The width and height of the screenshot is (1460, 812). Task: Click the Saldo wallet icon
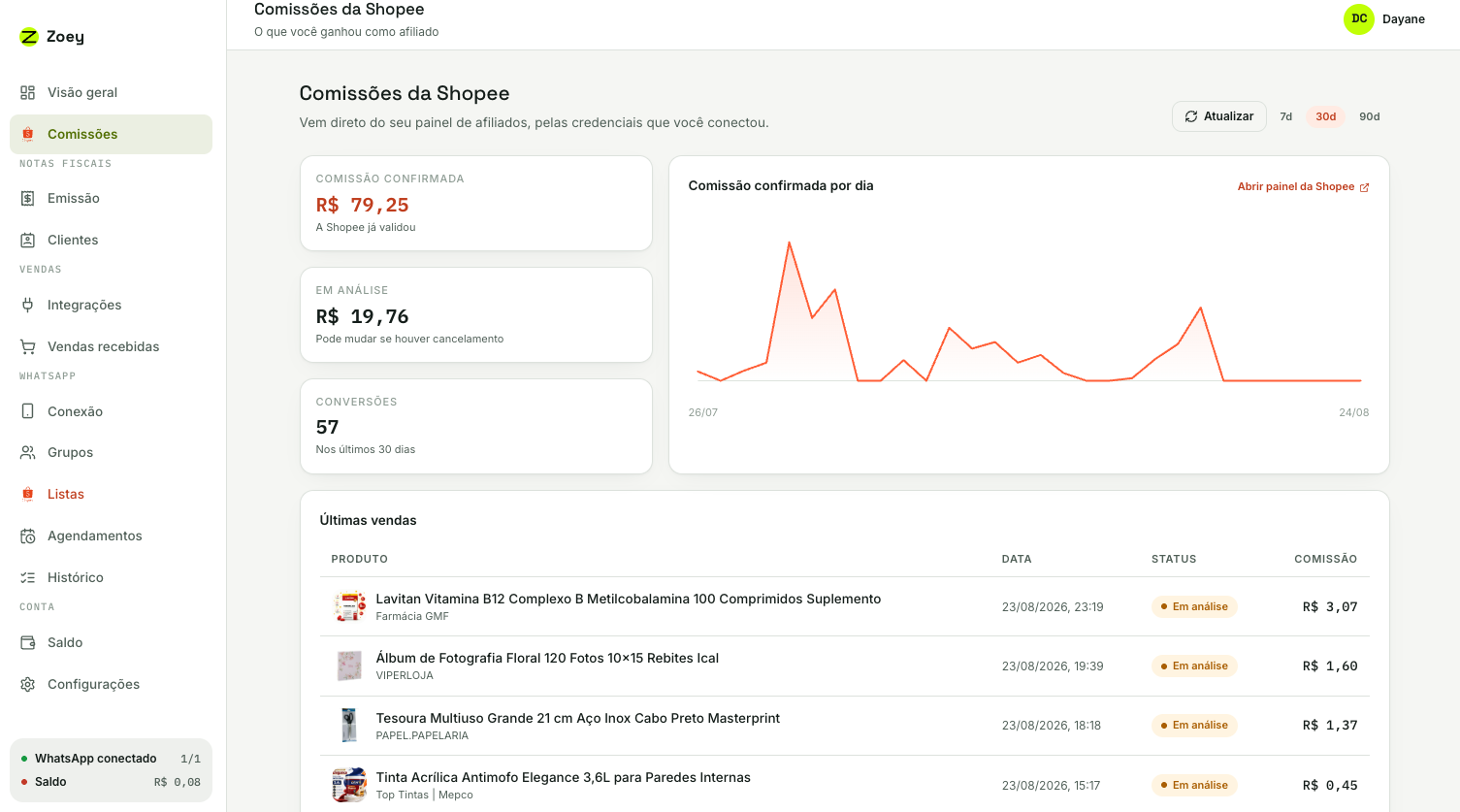click(x=28, y=643)
